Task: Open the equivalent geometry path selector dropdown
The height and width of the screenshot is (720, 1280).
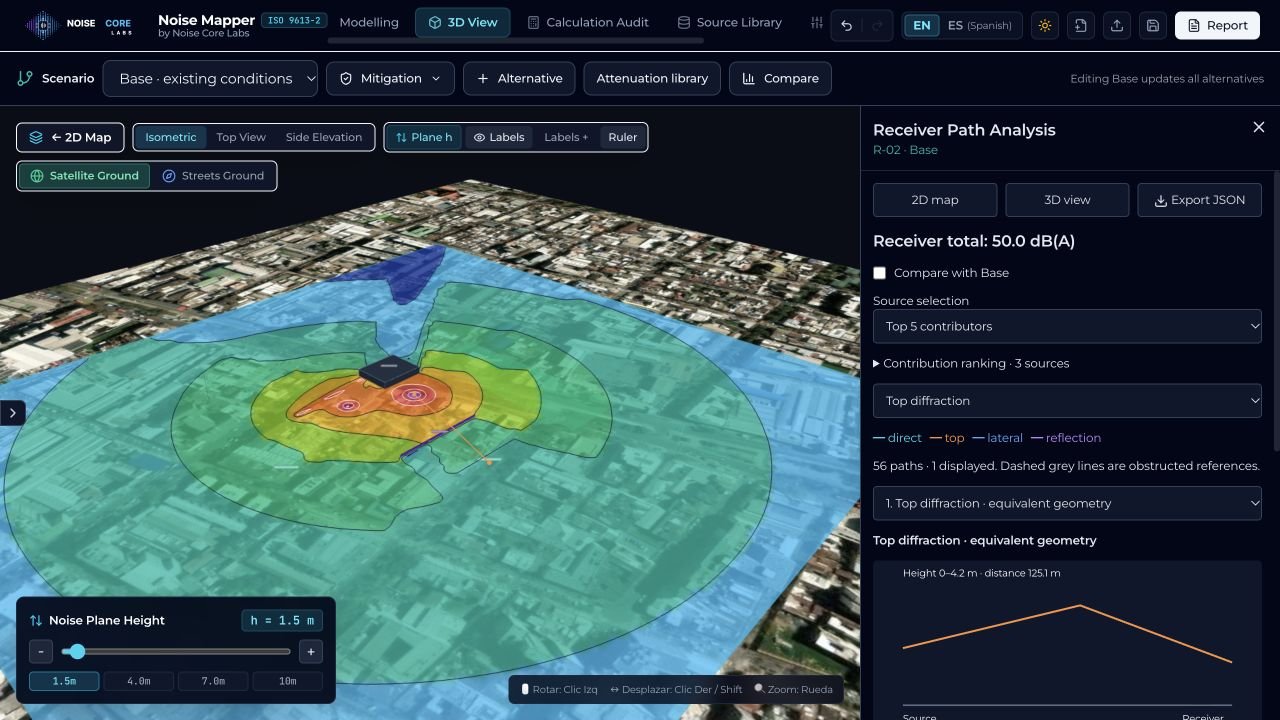Action: [1067, 503]
